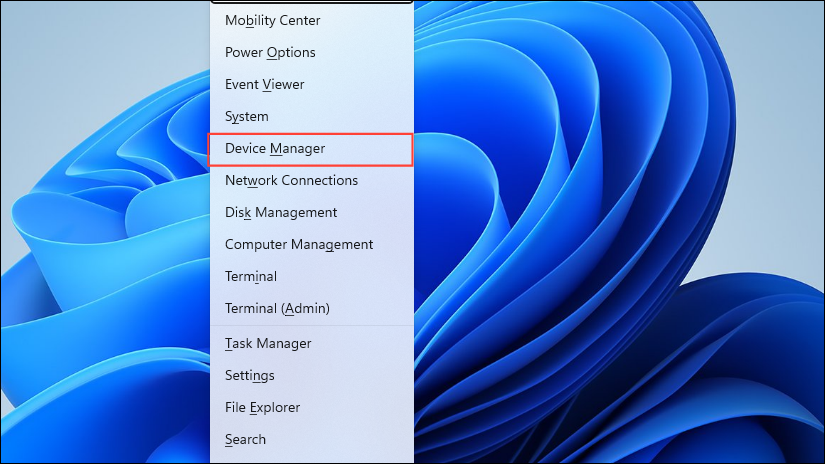This screenshot has width=825, height=464.
Task: Select Computer Management entry
Action: (299, 244)
